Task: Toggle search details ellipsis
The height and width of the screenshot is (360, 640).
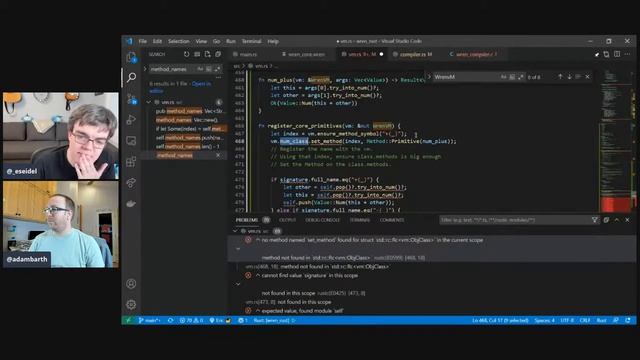Action: 218,77
